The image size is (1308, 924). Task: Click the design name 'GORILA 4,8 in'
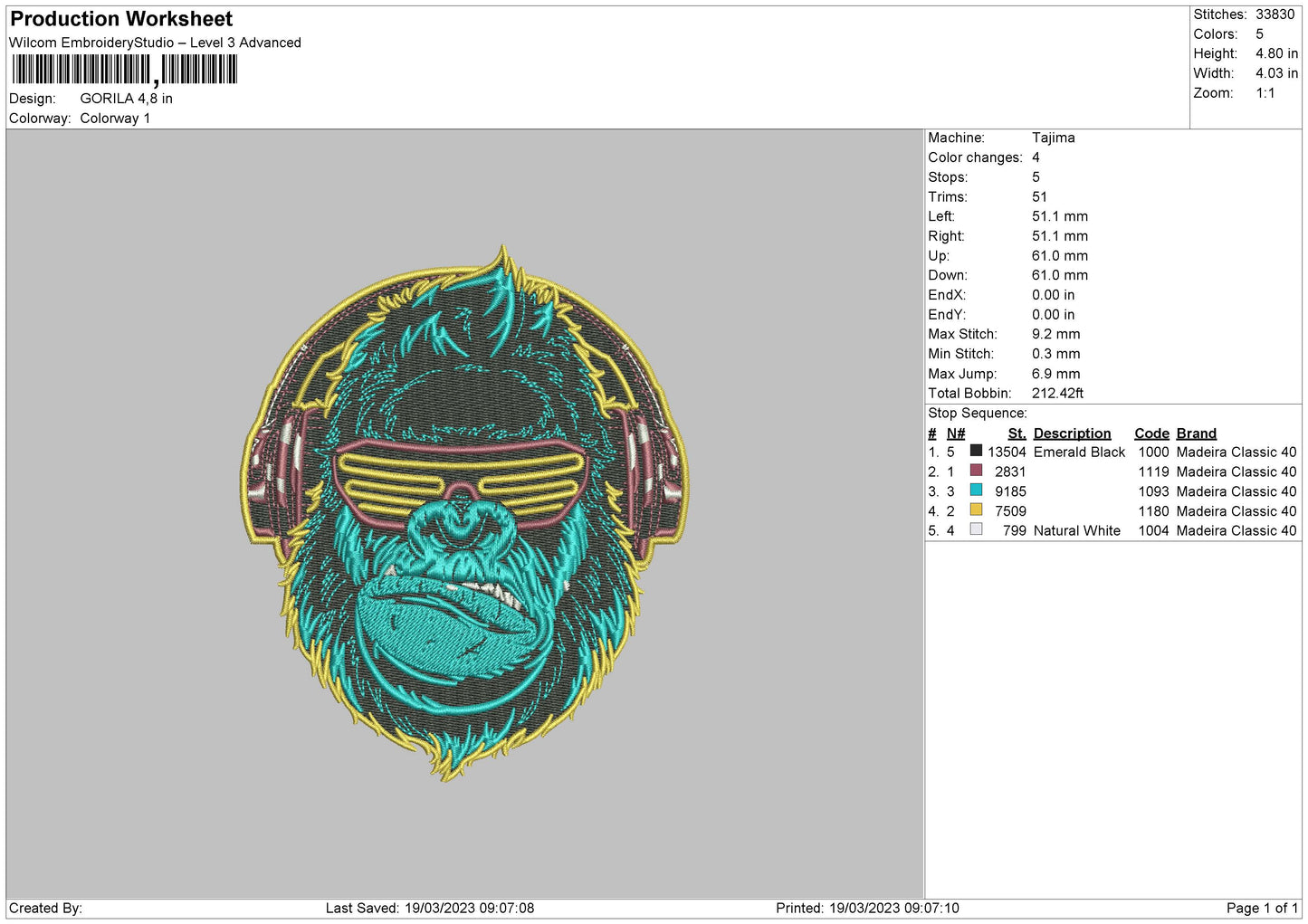[x=126, y=99]
